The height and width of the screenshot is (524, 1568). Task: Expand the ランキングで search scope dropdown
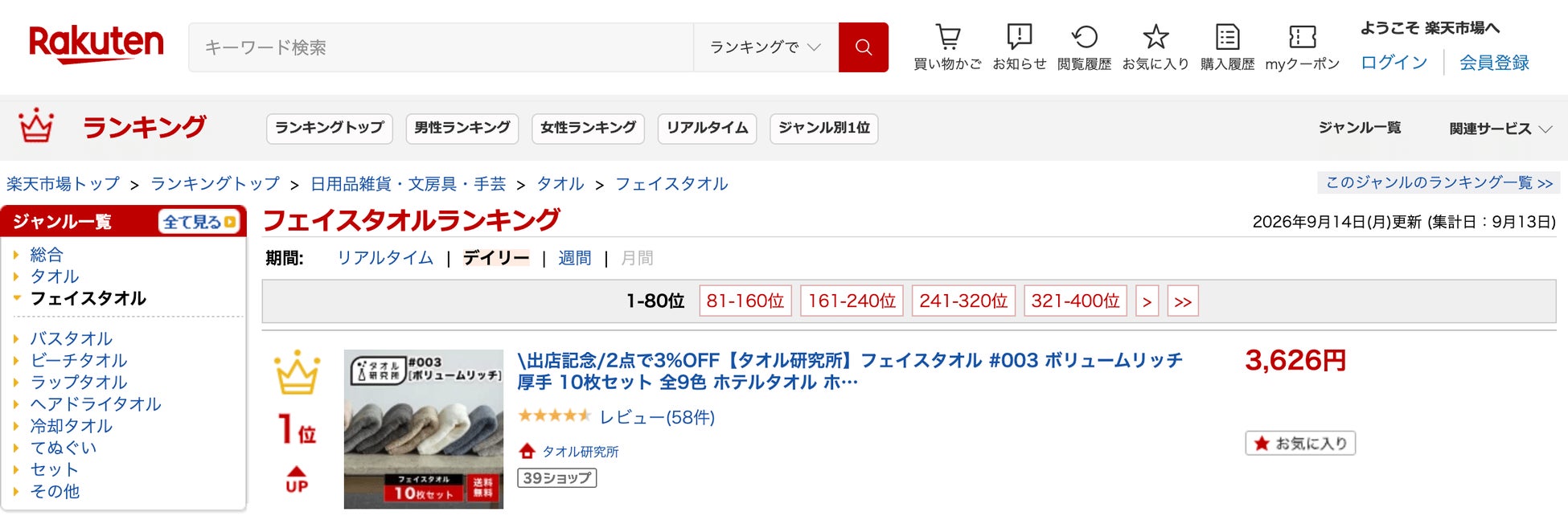(x=766, y=47)
